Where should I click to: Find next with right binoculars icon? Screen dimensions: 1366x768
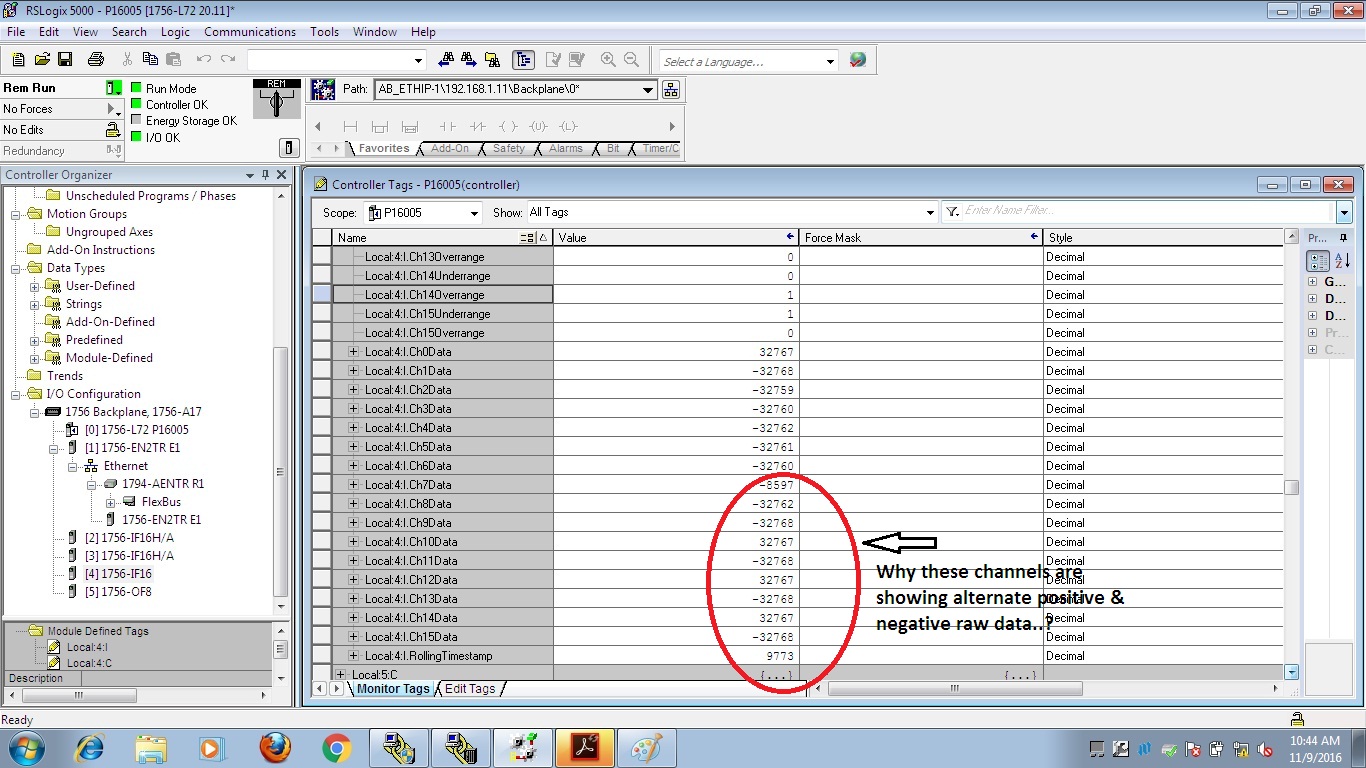click(470, 60)
